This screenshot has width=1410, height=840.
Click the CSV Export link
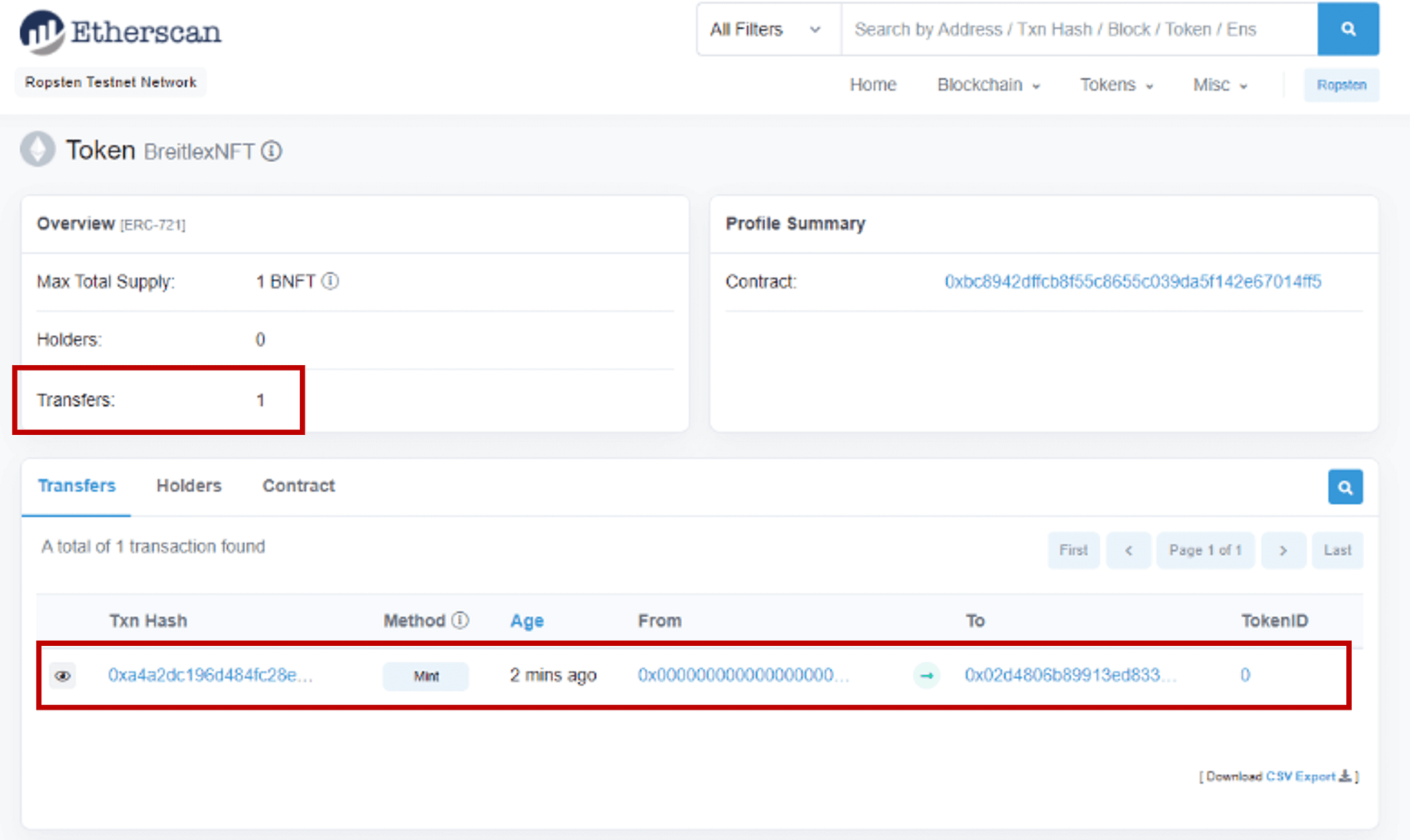1301,776
